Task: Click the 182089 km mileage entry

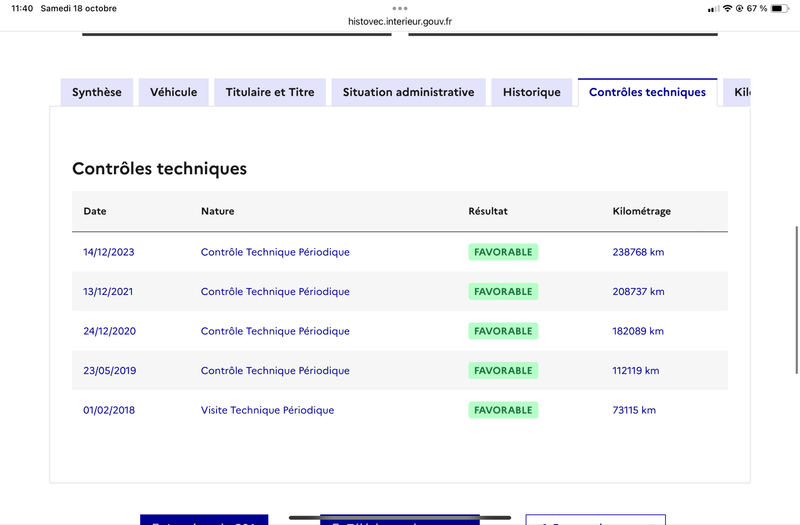Action: tap(638, 331)
